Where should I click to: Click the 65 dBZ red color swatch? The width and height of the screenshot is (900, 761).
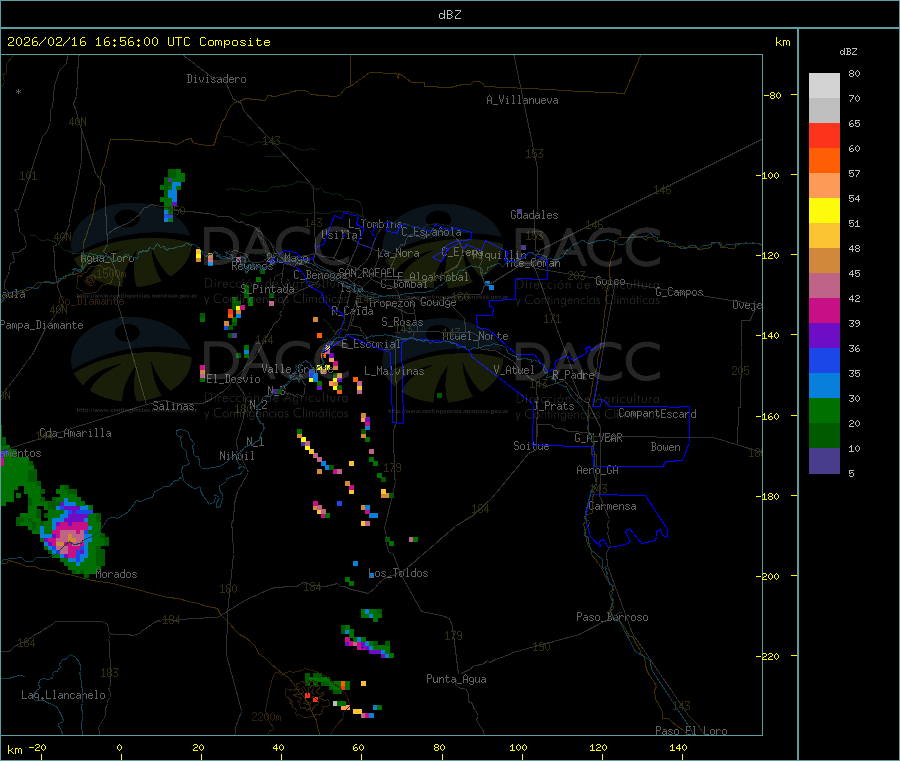tap(824, 135)
